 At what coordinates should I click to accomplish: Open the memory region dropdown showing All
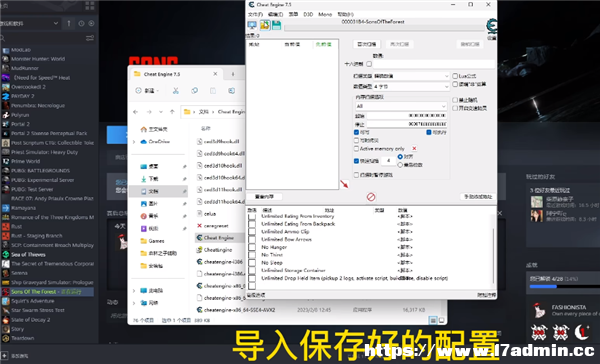(x=401, y=106)
